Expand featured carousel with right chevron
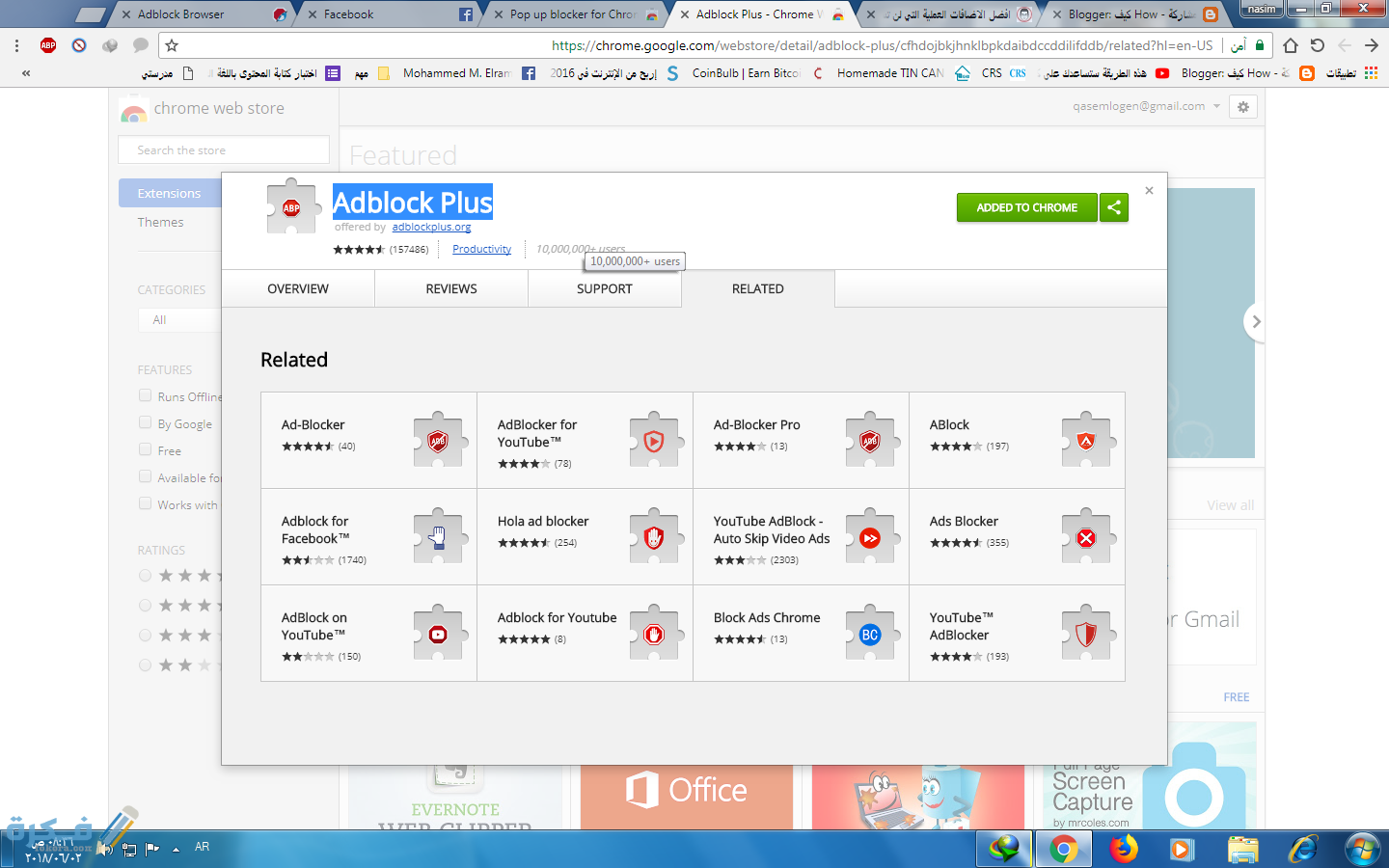This screenshot has height=868, width=1389. [x=1255, y=322]
